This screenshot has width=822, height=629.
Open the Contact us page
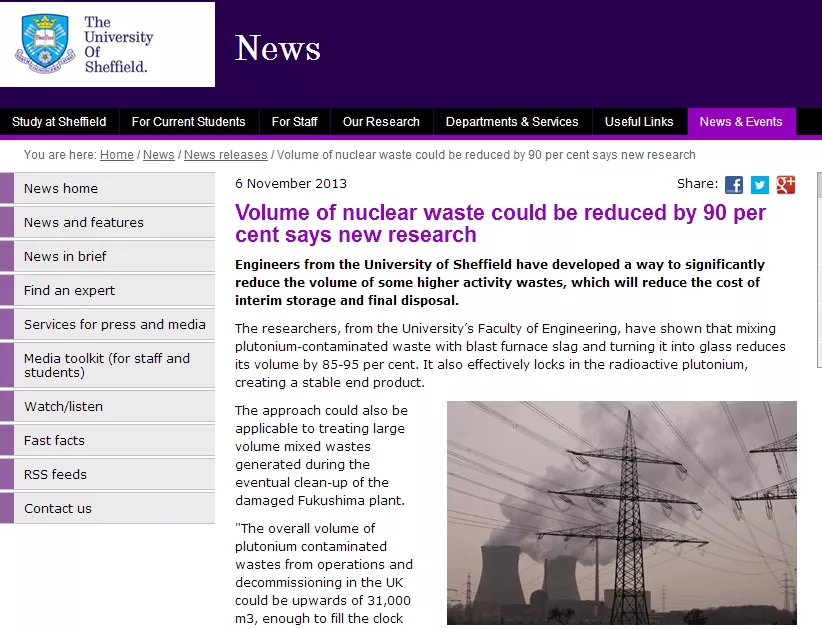point(107,508)
